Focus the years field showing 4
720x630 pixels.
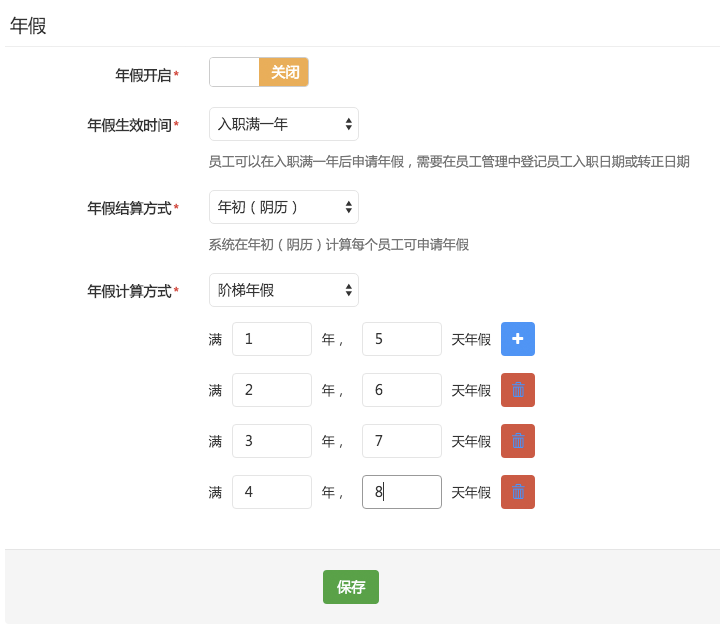coord(272,492)
